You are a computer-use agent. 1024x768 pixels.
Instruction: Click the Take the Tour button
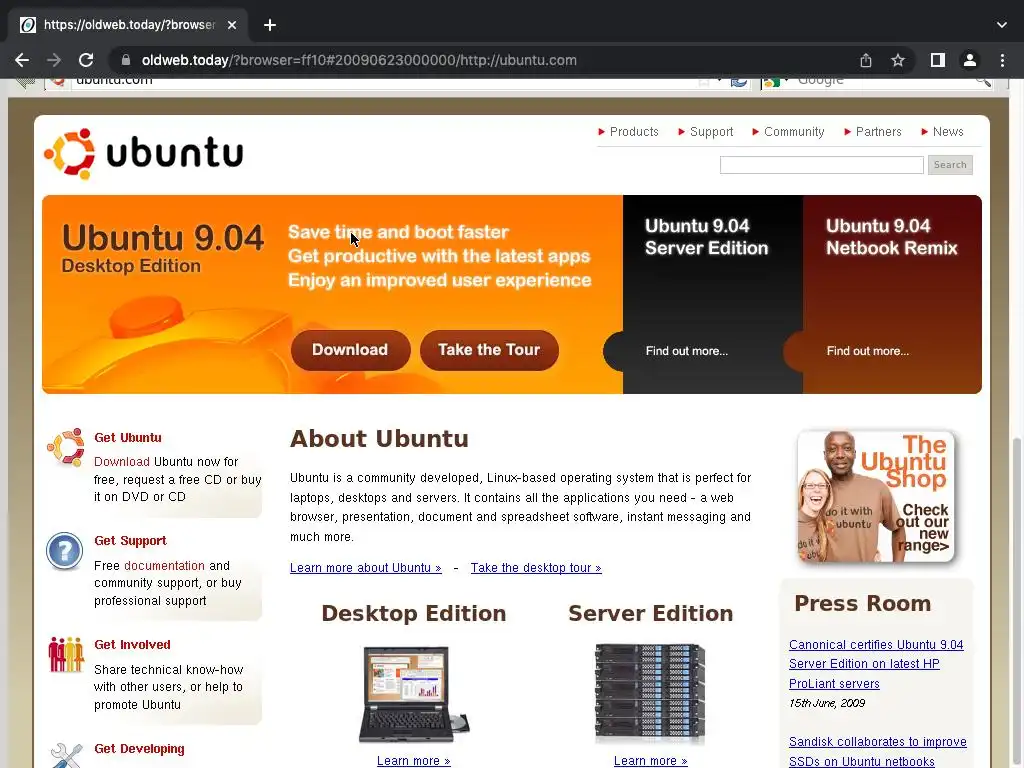point(489,350)
